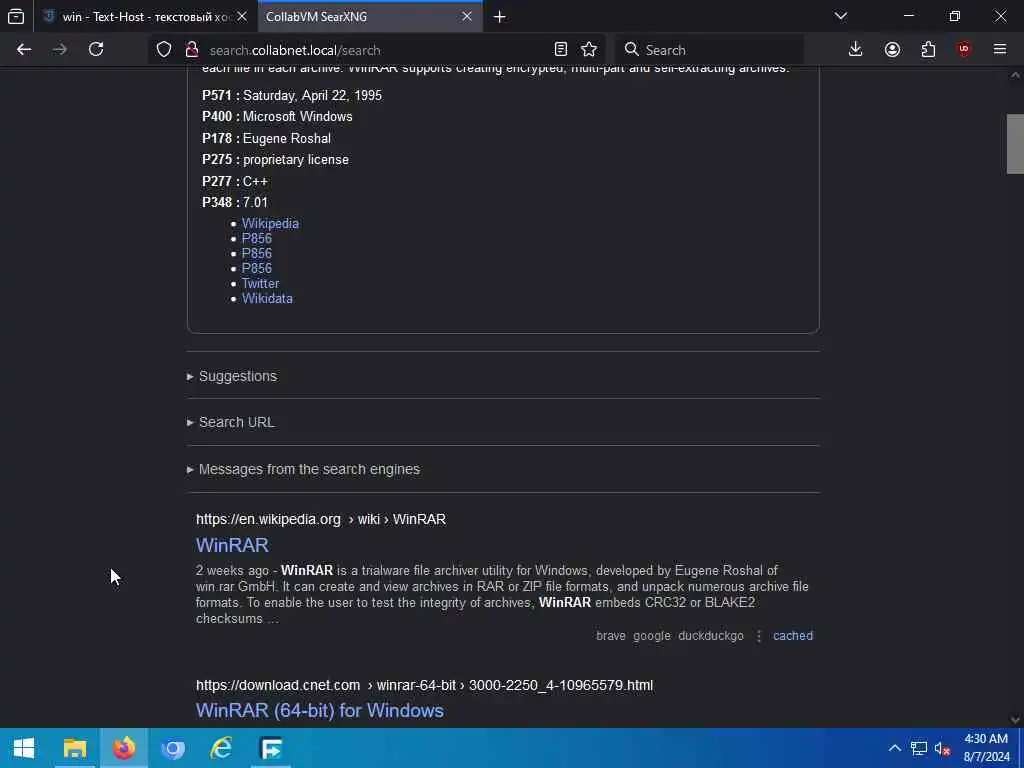Open the second P856 link
Screen dimensions: 1024x768
tap(257, 253)
